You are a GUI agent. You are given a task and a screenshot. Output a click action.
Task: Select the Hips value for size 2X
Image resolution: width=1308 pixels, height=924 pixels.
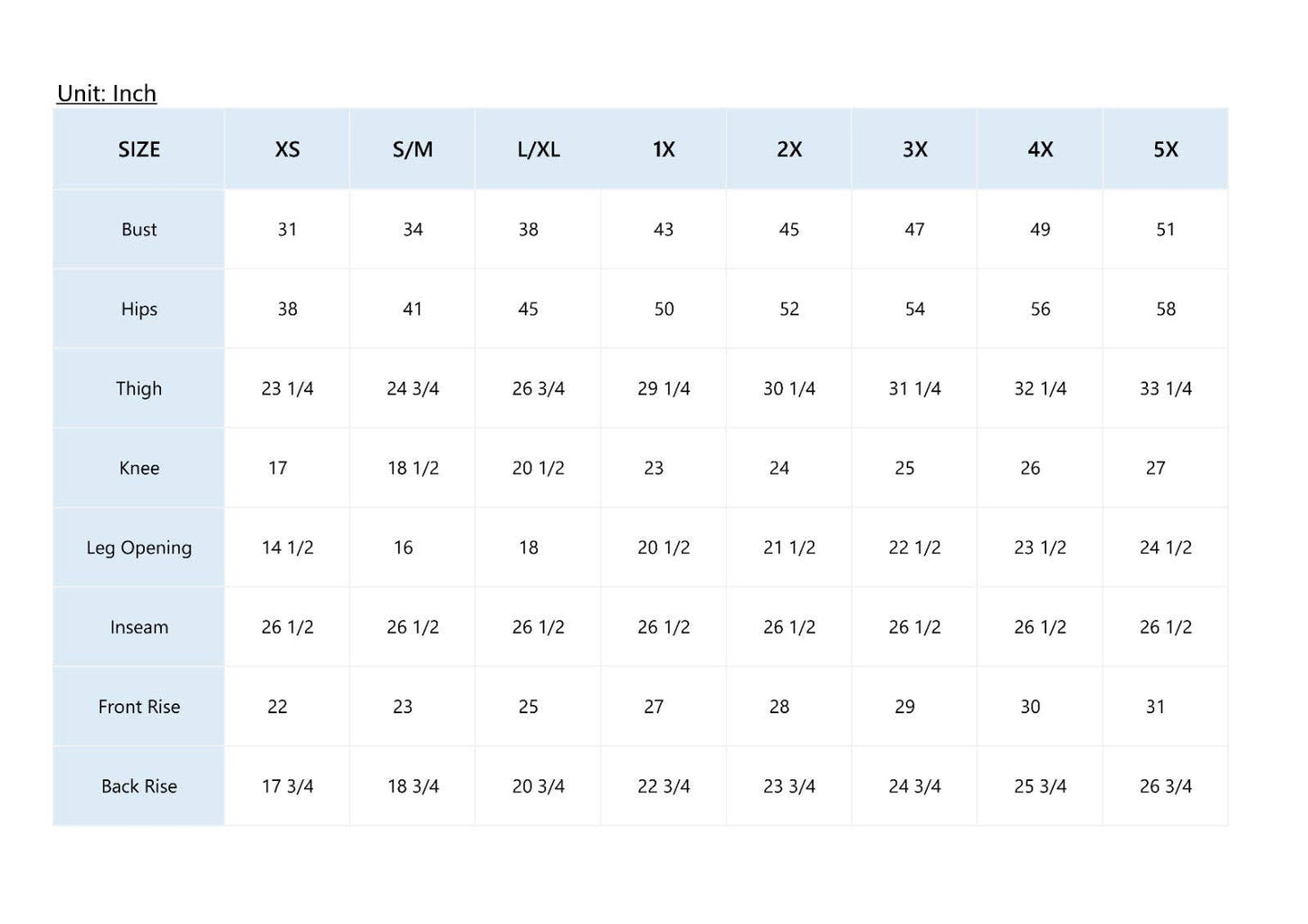(x=789, y=310)
